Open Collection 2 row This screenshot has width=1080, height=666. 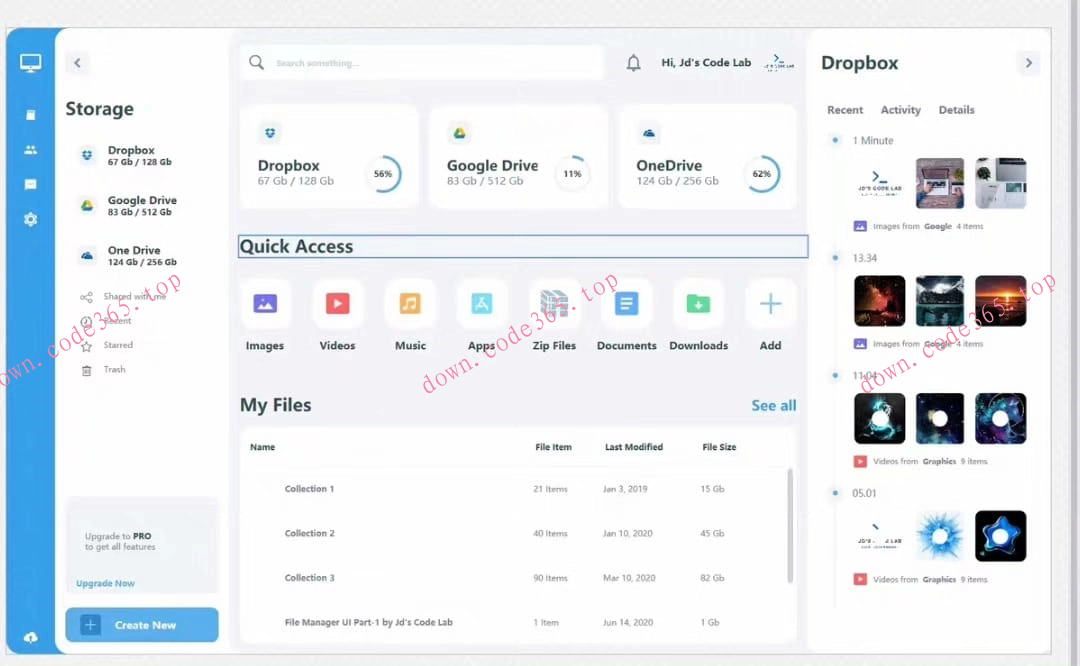pos(514,534)
